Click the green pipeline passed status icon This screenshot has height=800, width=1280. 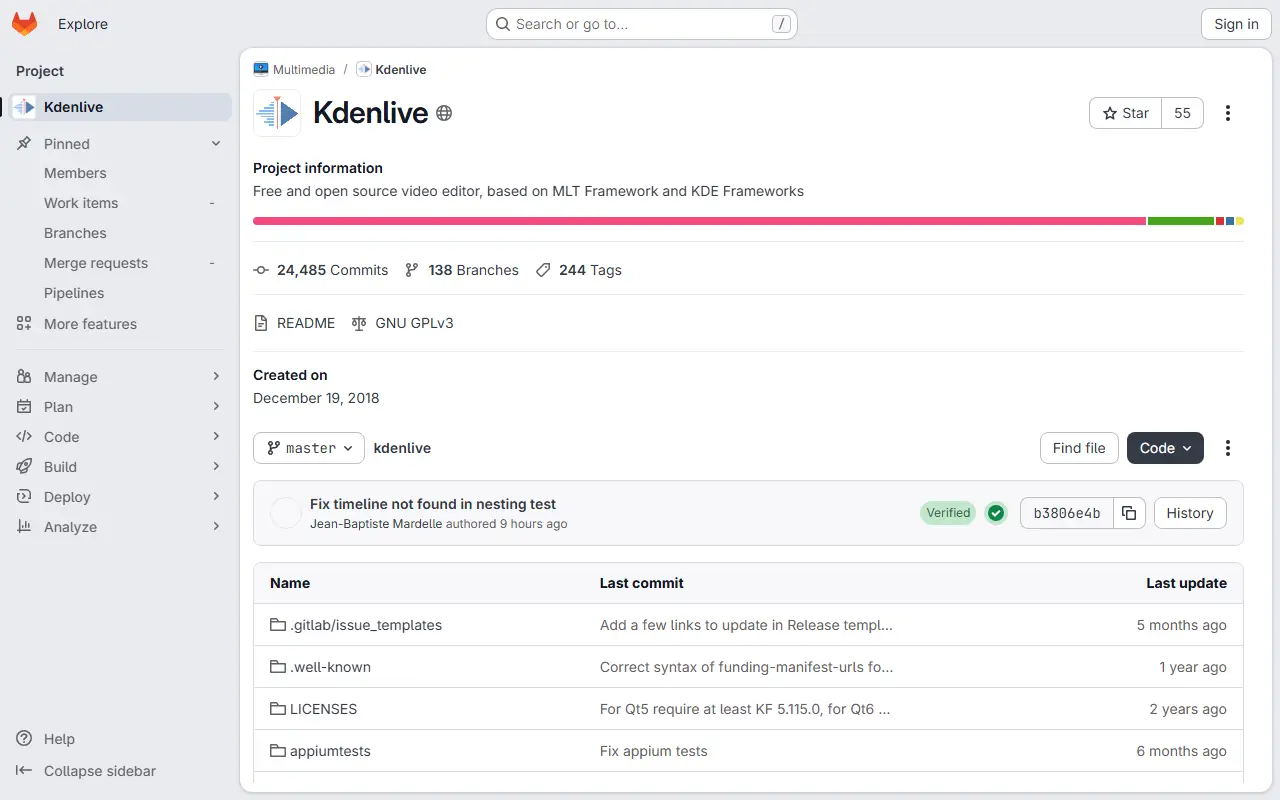pos(996,513)
